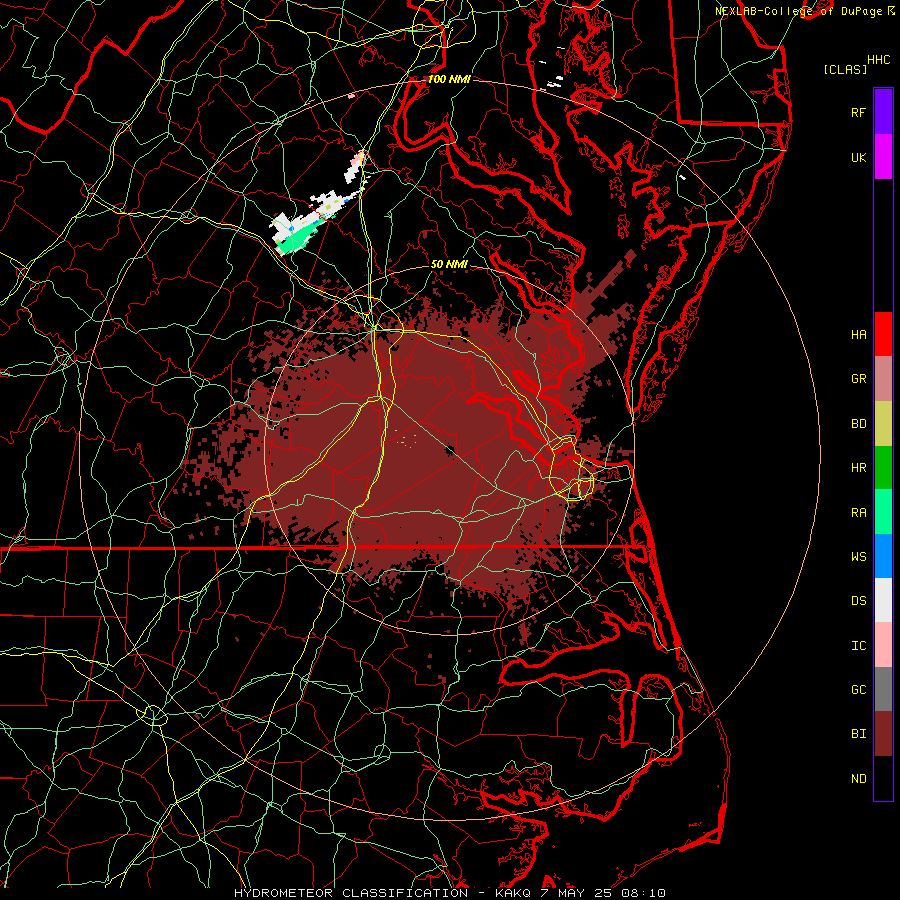This screenshot has width=900, height=900.
Task: Click the UK magenta legend swatch
Action: 883,157
